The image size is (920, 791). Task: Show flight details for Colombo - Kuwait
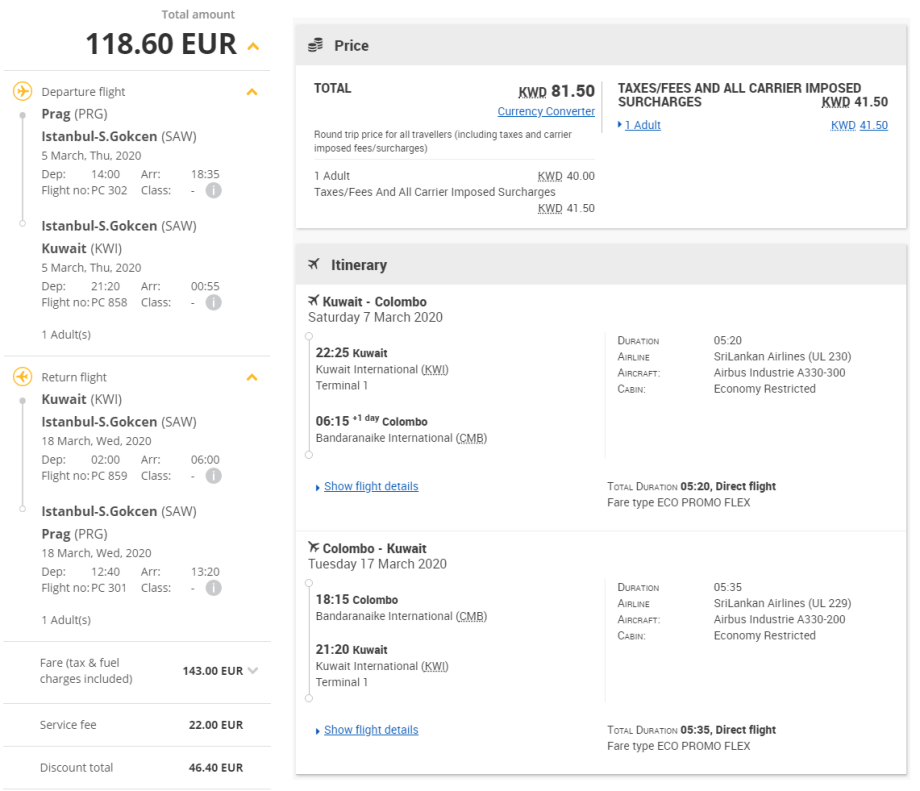pos(370,730)
